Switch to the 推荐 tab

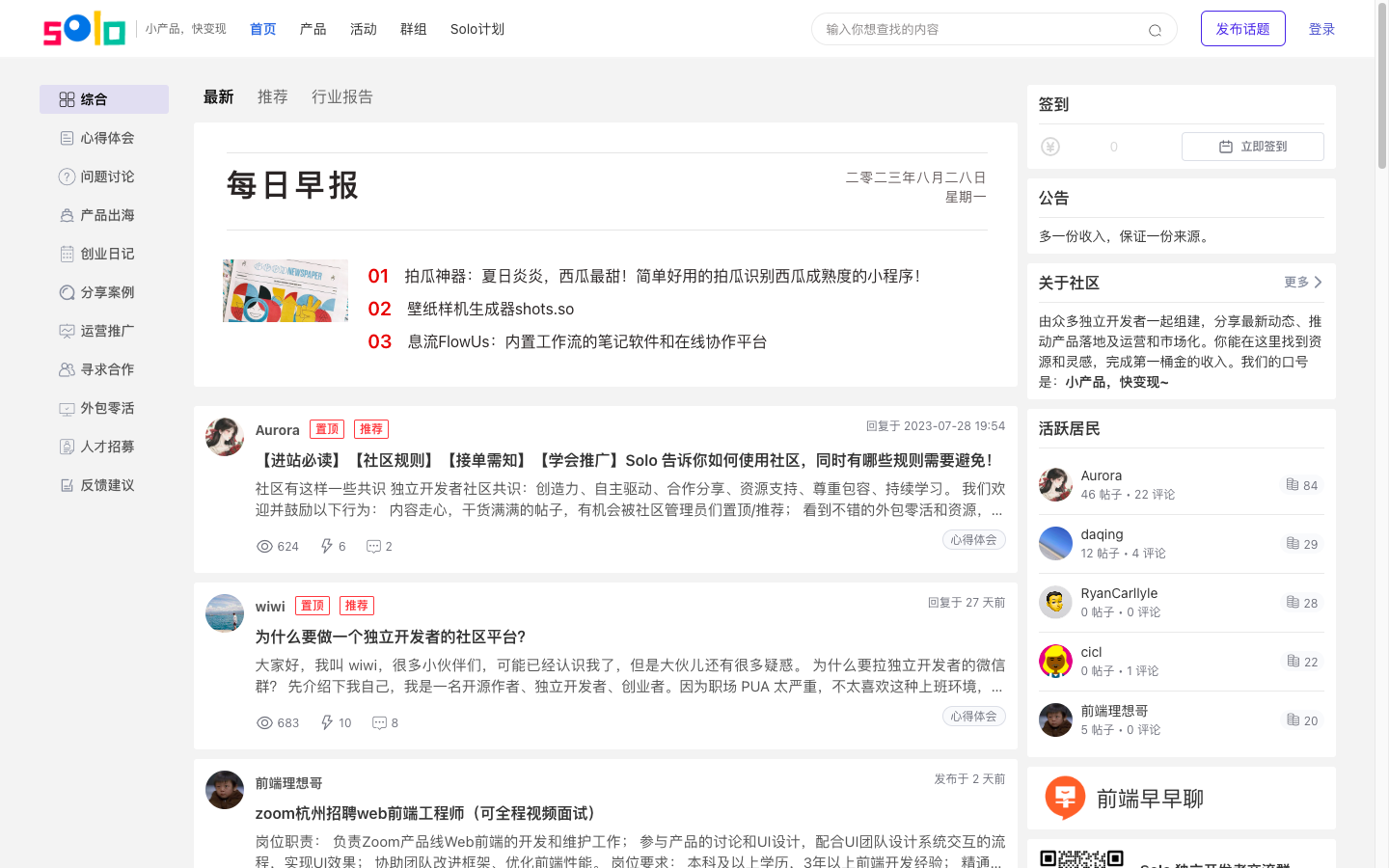pyautogui.click(x=272, y=96)
